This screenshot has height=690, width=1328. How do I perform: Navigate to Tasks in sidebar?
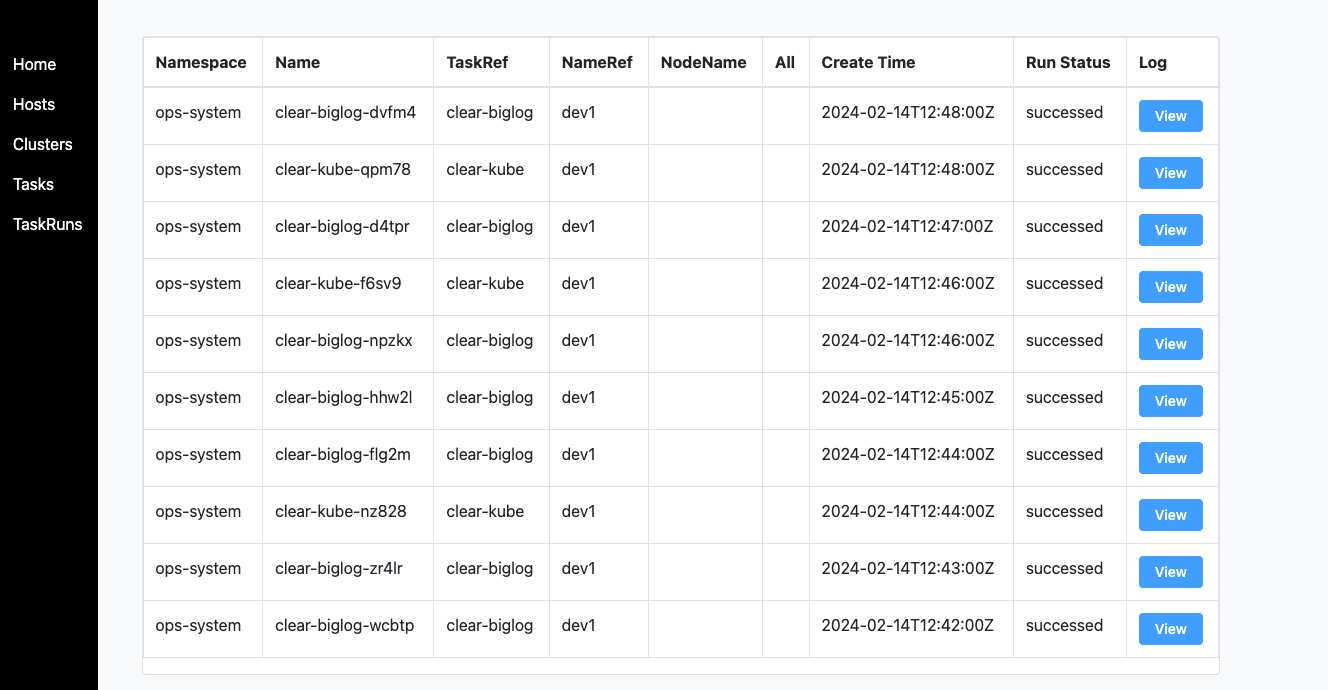[34, 184]
